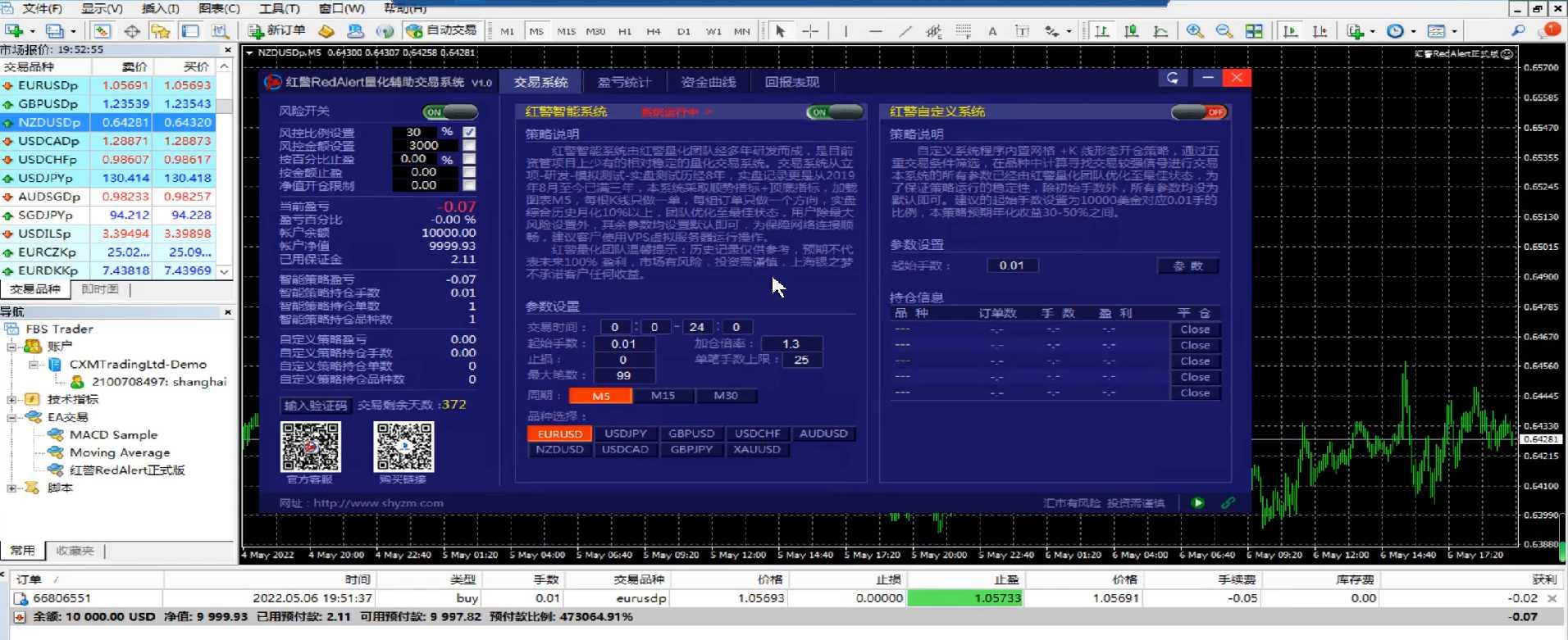Open new chart toolbar icon
Viewport: 1568px width, 640px height.
[x=14, y=31]
